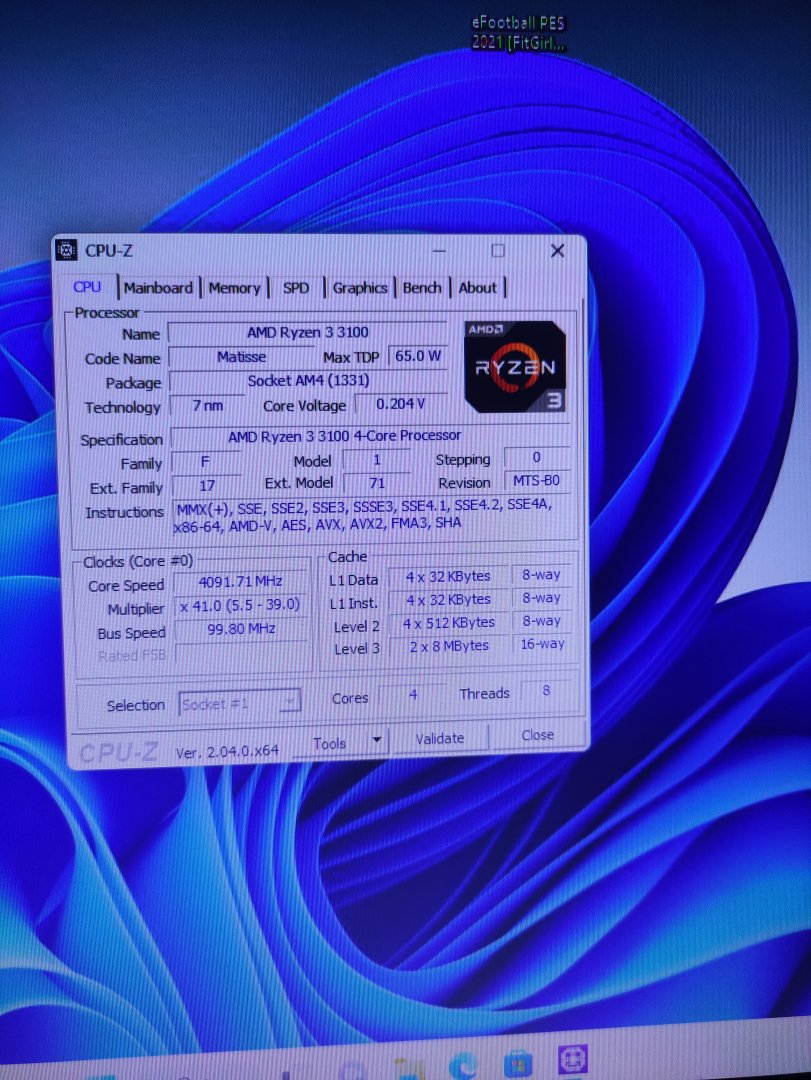Click the Package value Socket AM4 (1331)
This screenshot has height=1080, width=811.
point(308,380)
